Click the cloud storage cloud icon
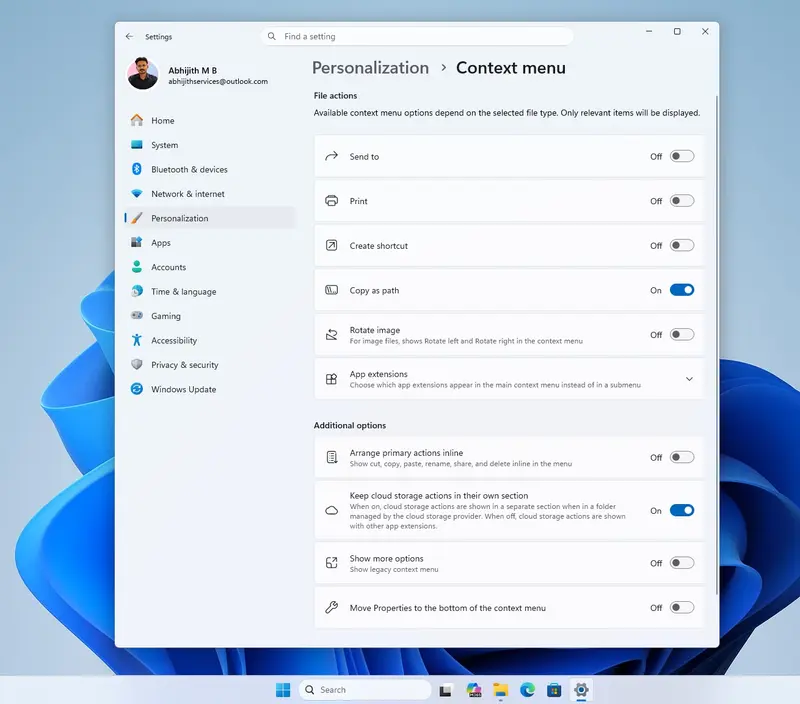Screen dimensions: 800x704 point(332,511)
